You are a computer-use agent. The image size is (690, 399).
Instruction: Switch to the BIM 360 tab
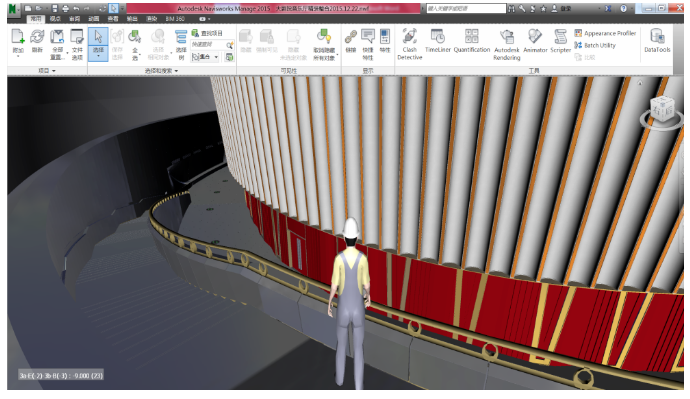(175, 19)
